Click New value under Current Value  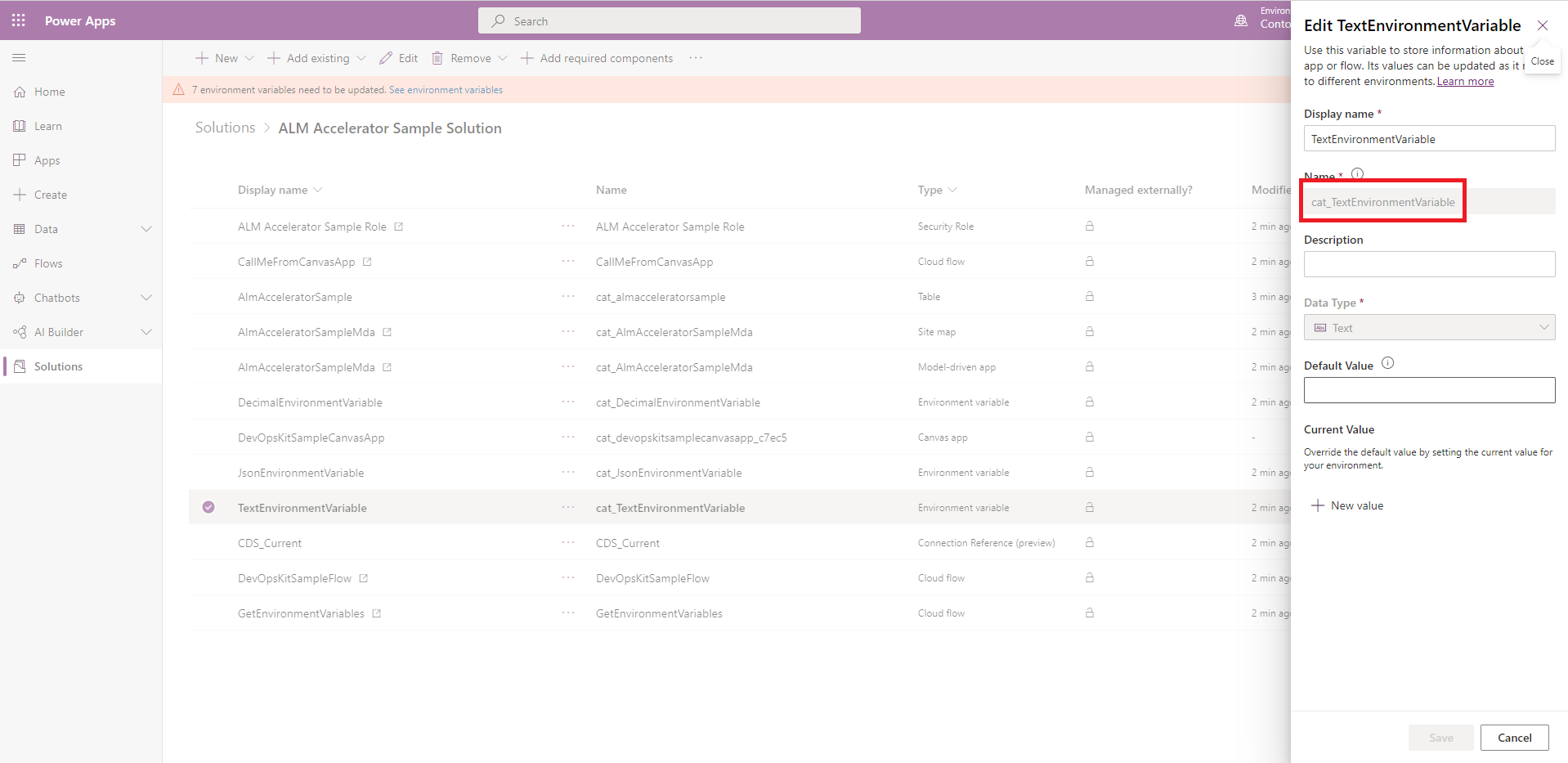[x=1347, y=505]
